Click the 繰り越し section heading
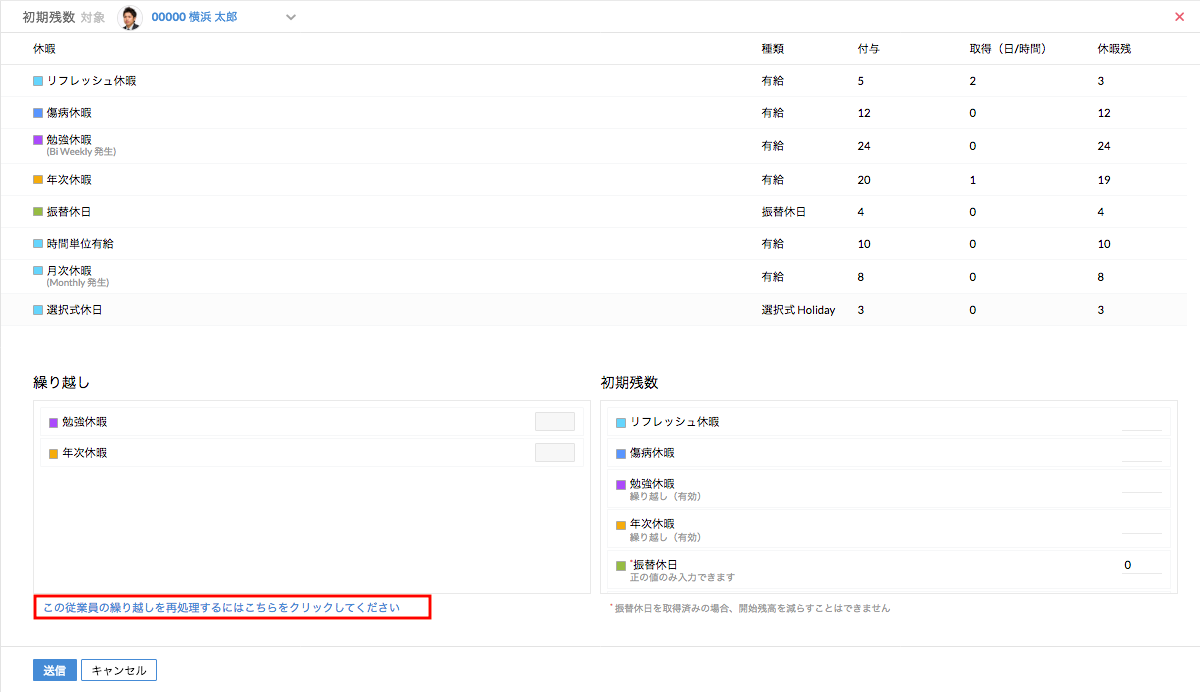Viewport: 1200px width, 692px height. (x=62, y=383)
